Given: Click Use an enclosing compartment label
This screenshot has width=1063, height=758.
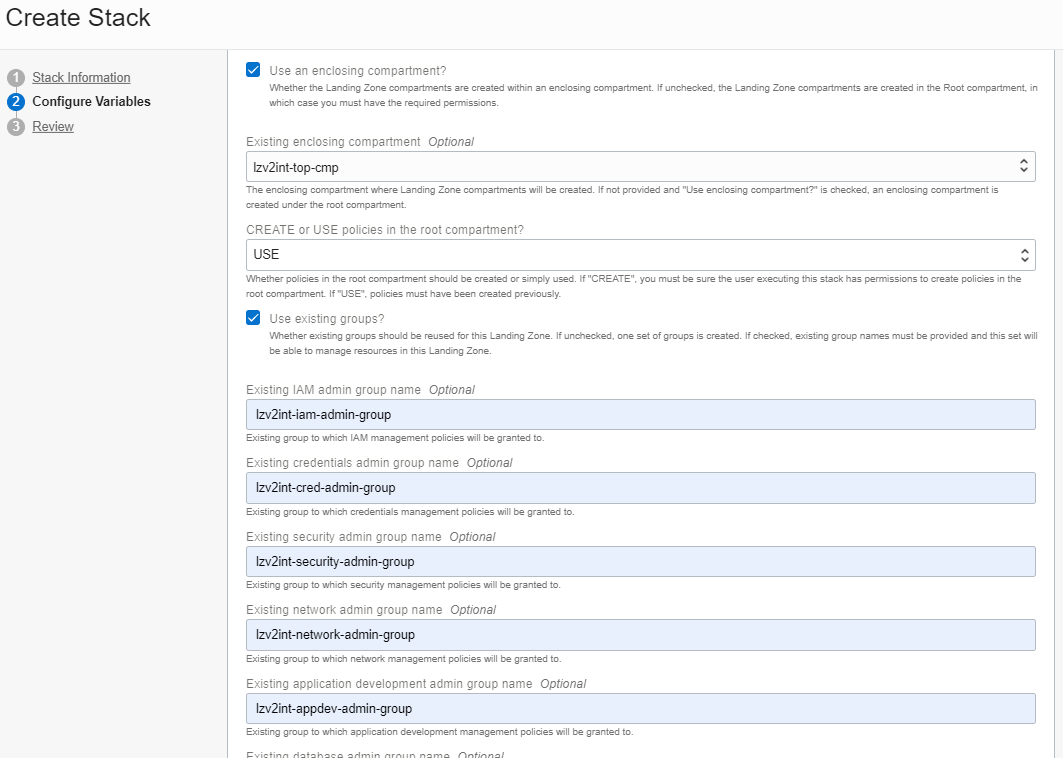Looking at the screenshot, I should coord(357,71).
